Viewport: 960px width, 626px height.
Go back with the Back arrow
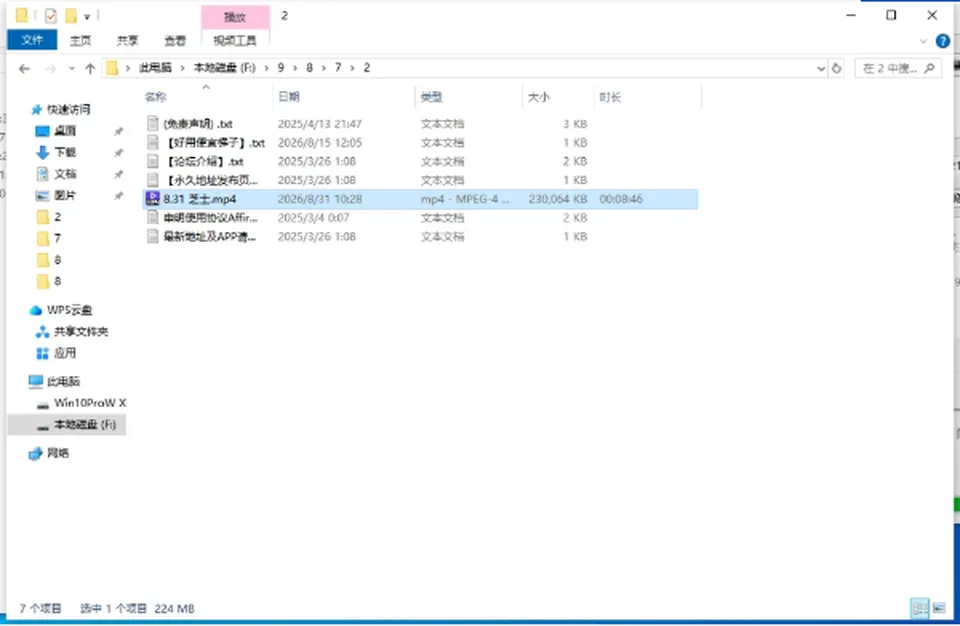click(x=24, y=69)
